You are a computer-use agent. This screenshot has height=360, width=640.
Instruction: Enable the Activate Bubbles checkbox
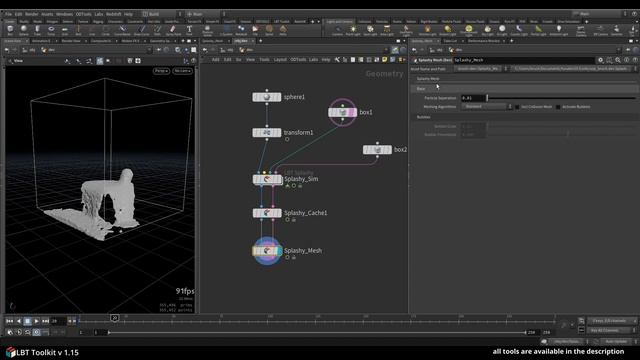pyautogui.click(x=558, y=107)
